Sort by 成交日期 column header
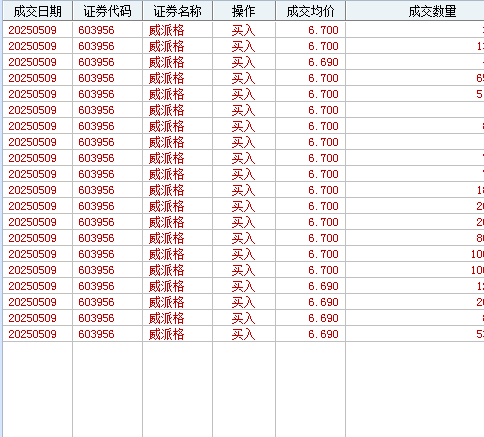The width and height of the screenshot is (484, 437). 37,11
